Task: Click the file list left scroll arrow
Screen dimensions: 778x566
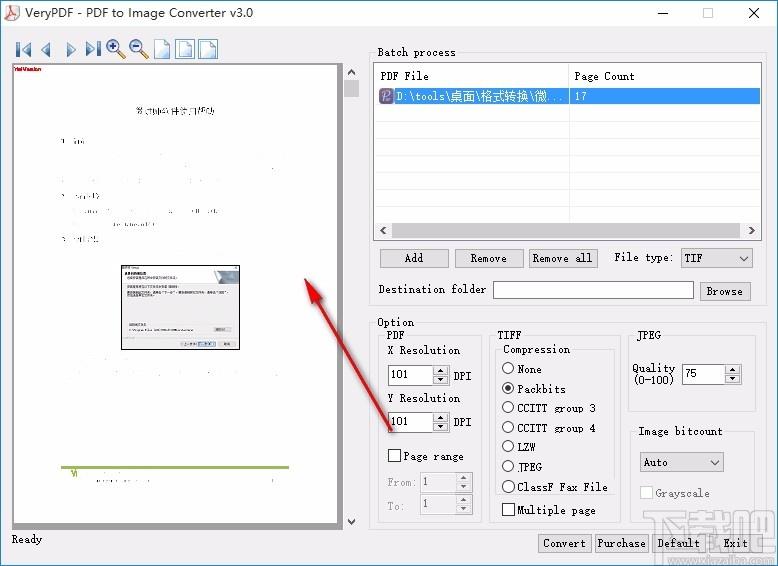Action: tap(383, 230)
